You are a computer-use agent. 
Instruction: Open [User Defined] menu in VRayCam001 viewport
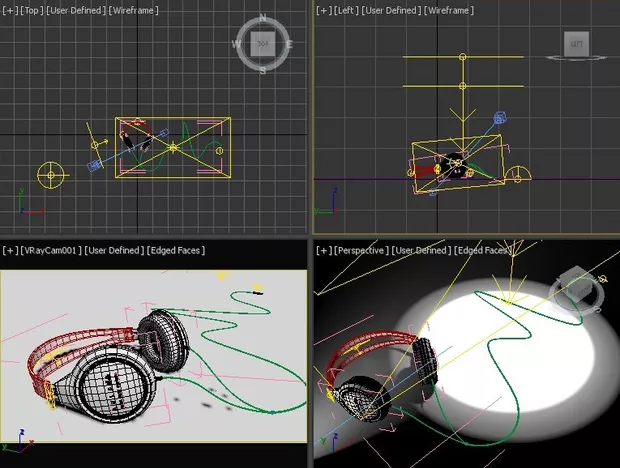[114, 250]
